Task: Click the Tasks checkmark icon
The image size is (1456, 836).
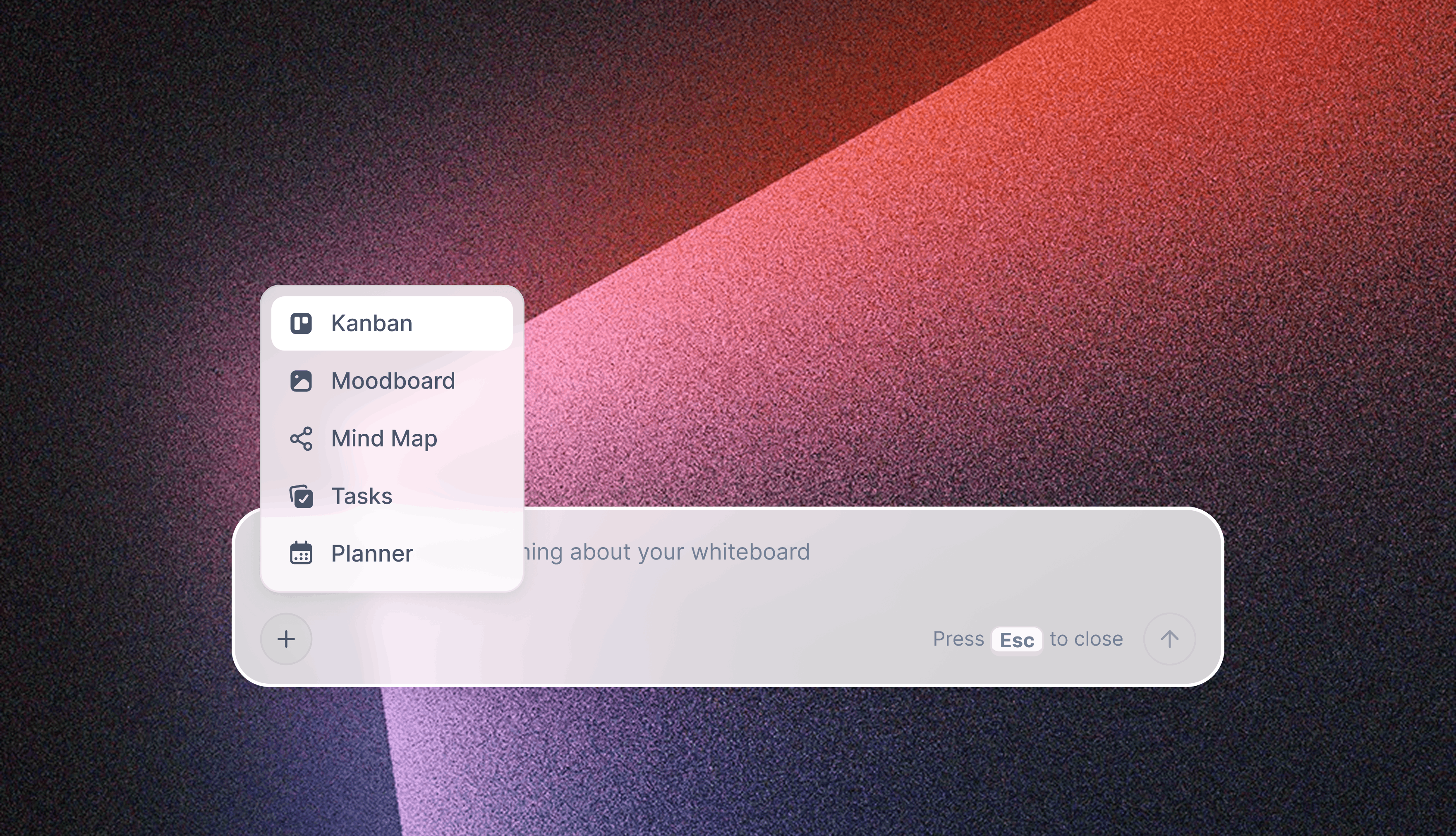Action: pos(301,495)
